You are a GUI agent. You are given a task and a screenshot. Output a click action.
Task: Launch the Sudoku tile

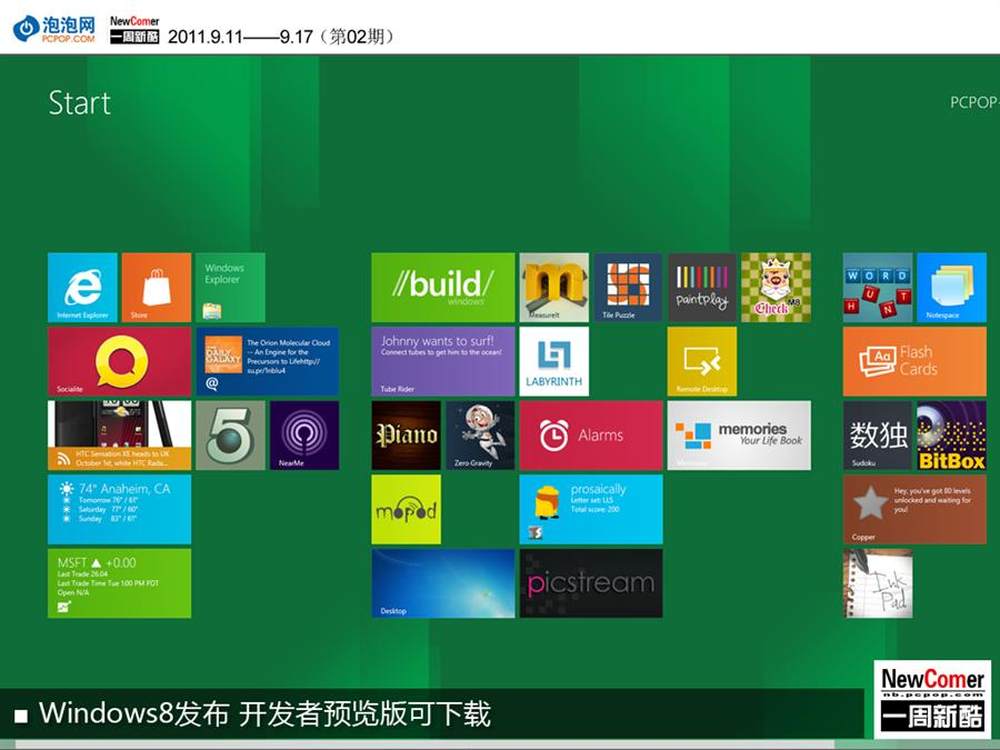(878, 436)
